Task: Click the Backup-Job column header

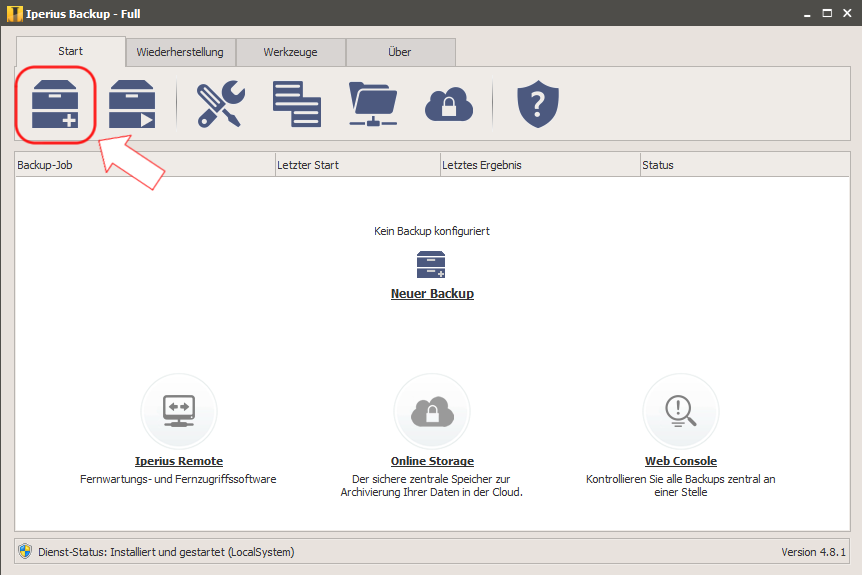Action: tap(145, 165)
